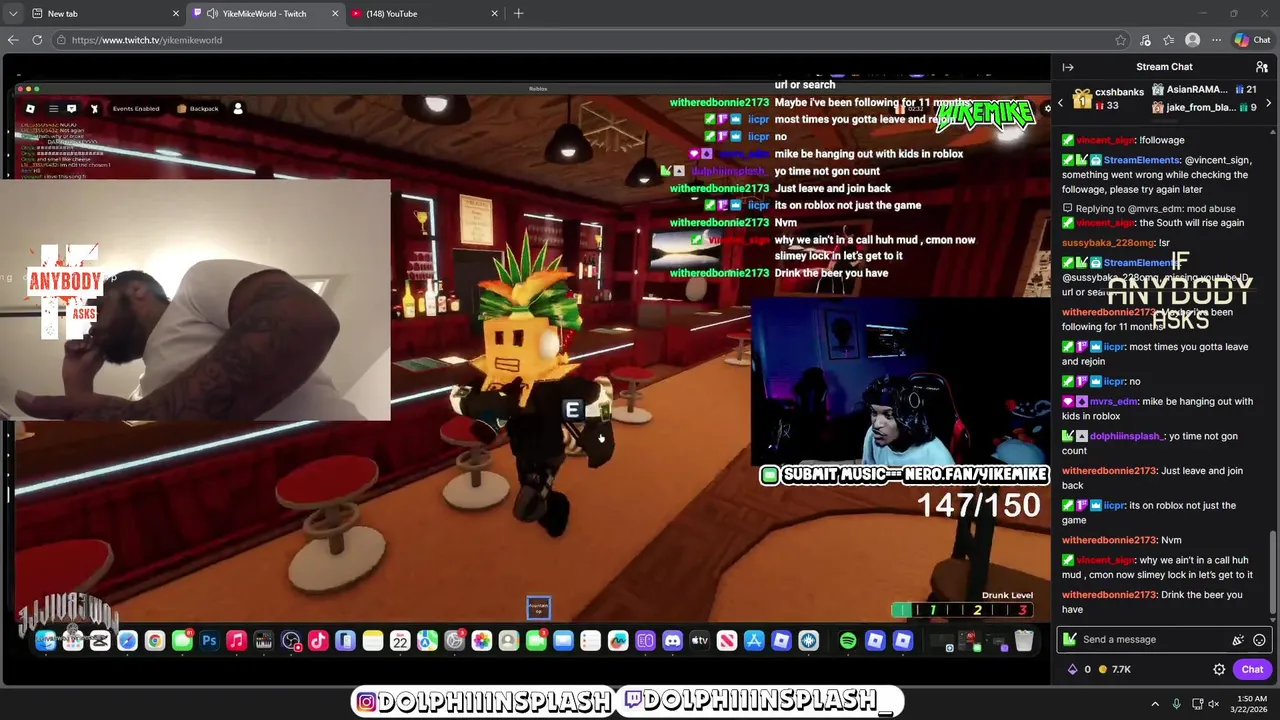Show previous gift leaderboard entries arrow

click(1061, 103)
